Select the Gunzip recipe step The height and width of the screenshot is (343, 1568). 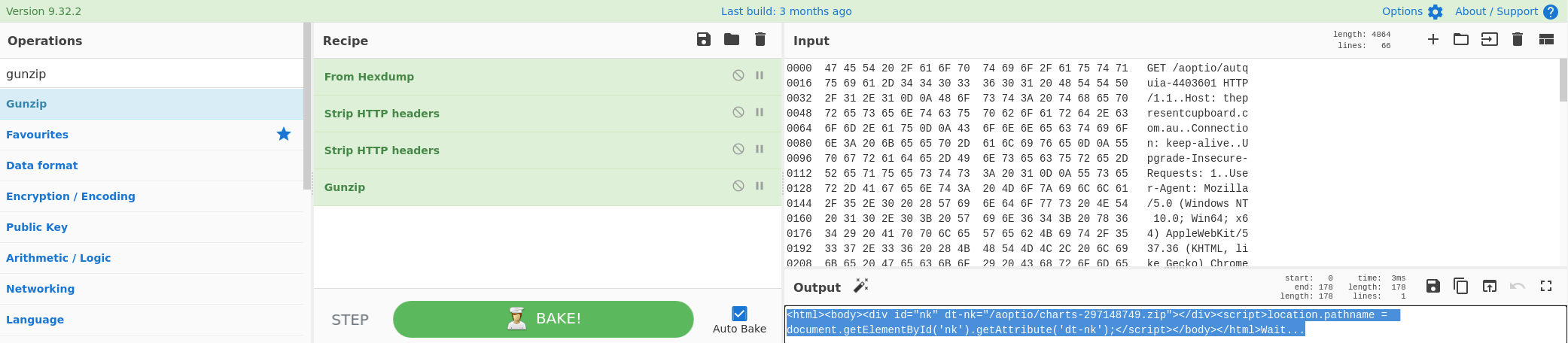547,187
